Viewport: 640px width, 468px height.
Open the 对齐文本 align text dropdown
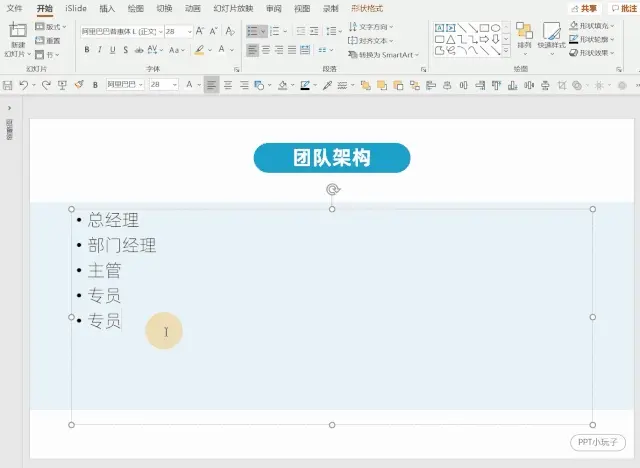371,41
